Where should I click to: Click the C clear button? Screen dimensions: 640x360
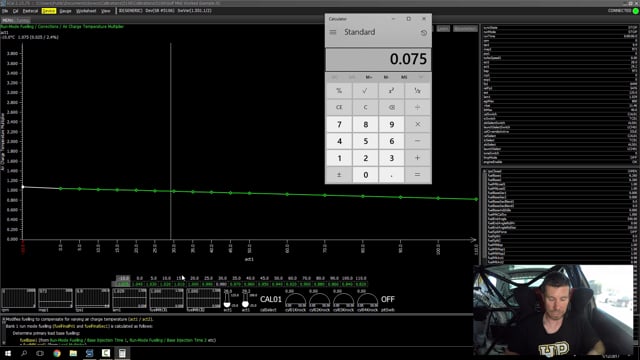coord(365,107)
